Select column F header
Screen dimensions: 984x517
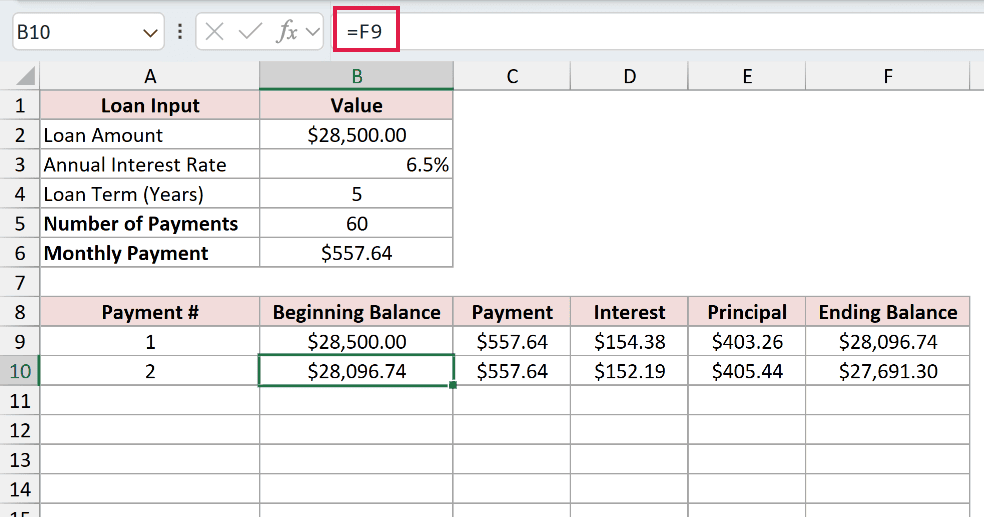pyautogui.click(x=887, y=77)
